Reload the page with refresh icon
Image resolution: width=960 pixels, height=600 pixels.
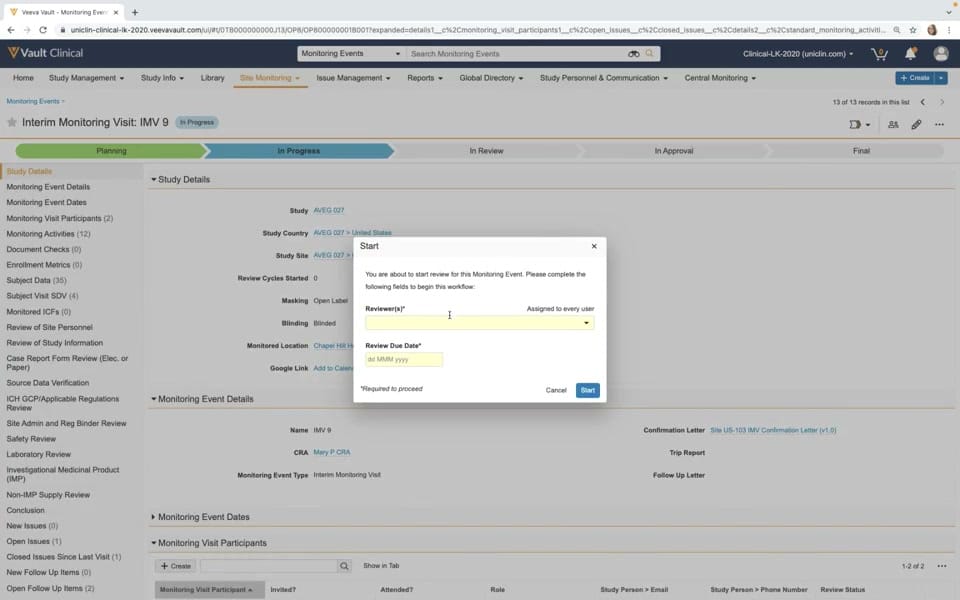coord(43,29)
